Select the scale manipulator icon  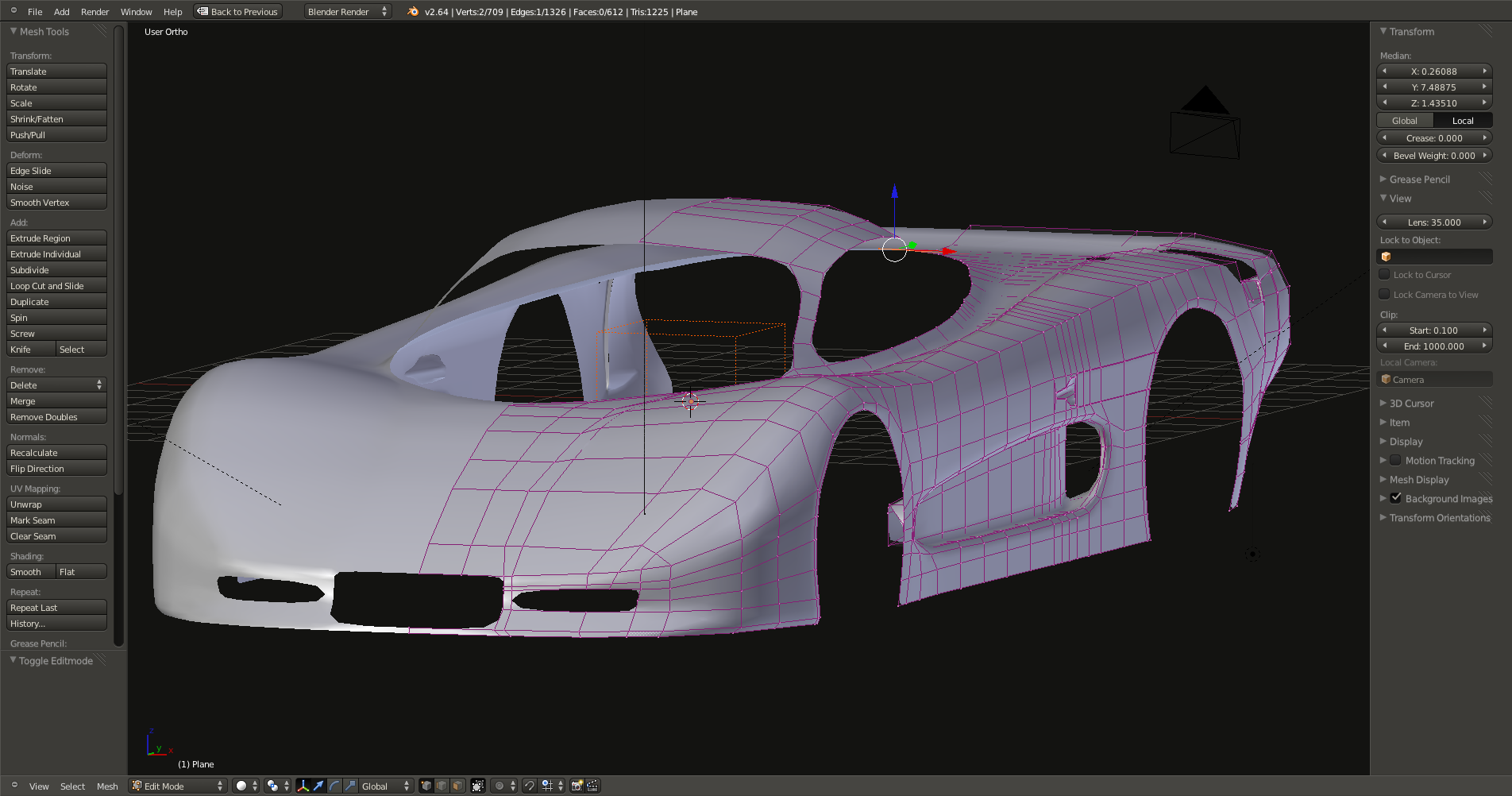[350, 786]
